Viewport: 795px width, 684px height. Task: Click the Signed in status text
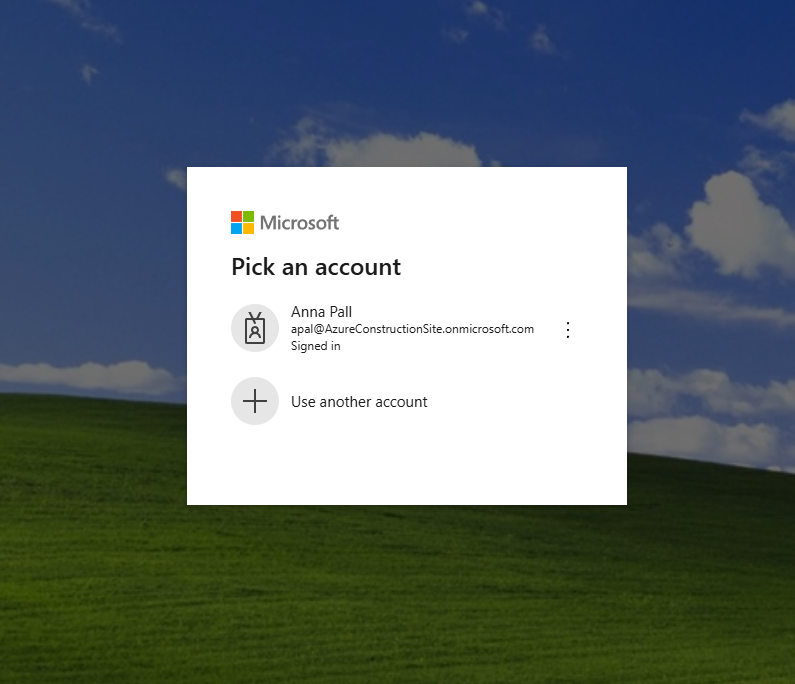[x=315, y=346]
